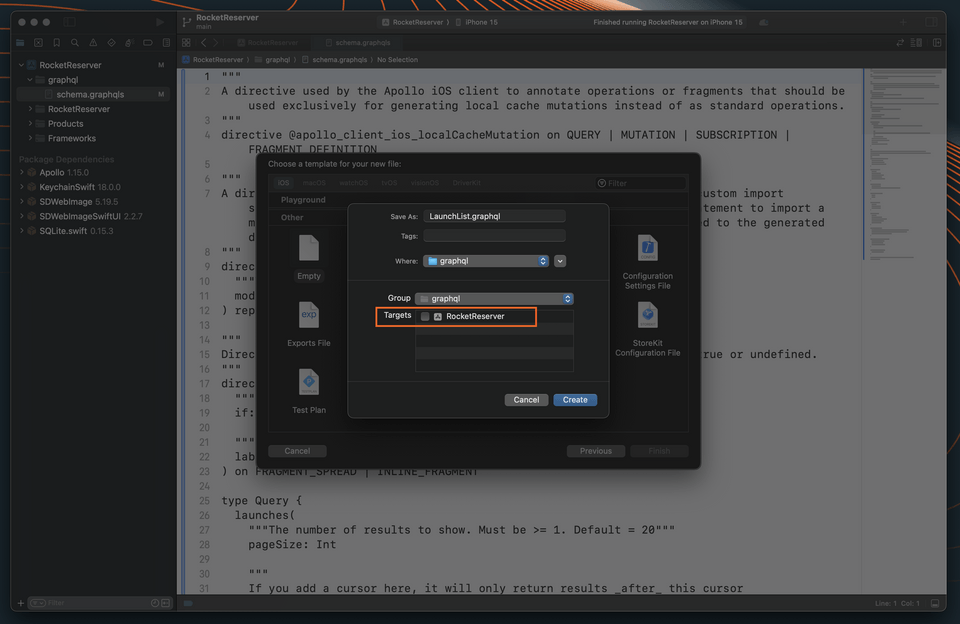Open the Group graphql dropdown
Image resolution: width=960 pixels, height=624 pixels.
point(494,299)
